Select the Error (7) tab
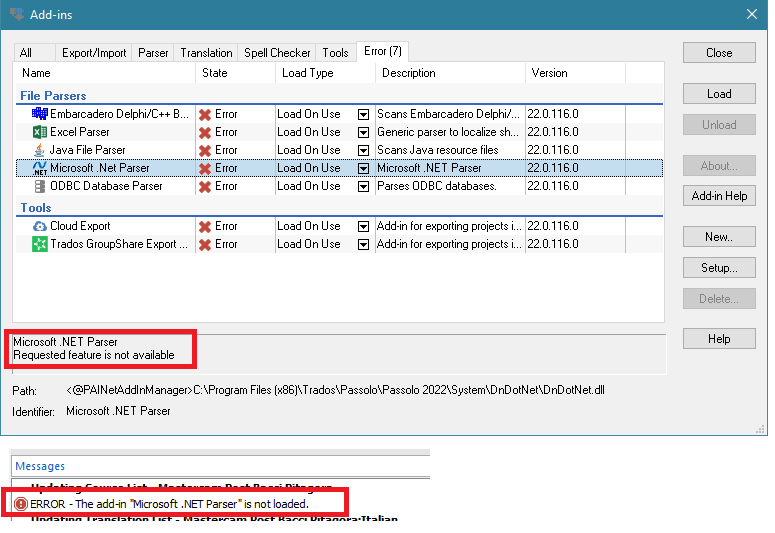This screenshot has width=775, height=533. pyautogui.click(x=383, y=51)
